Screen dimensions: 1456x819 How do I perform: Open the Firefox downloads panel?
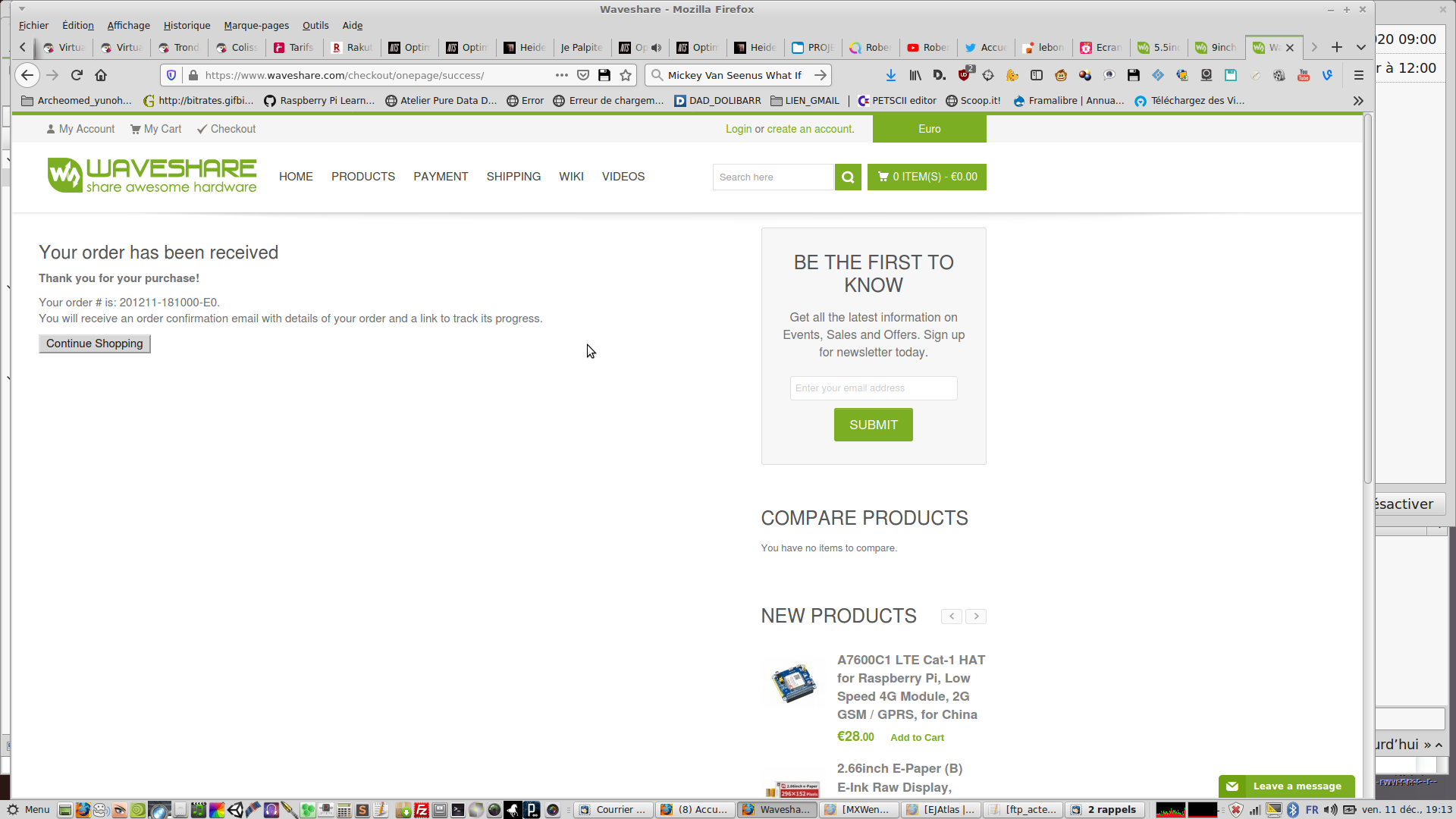891,75
